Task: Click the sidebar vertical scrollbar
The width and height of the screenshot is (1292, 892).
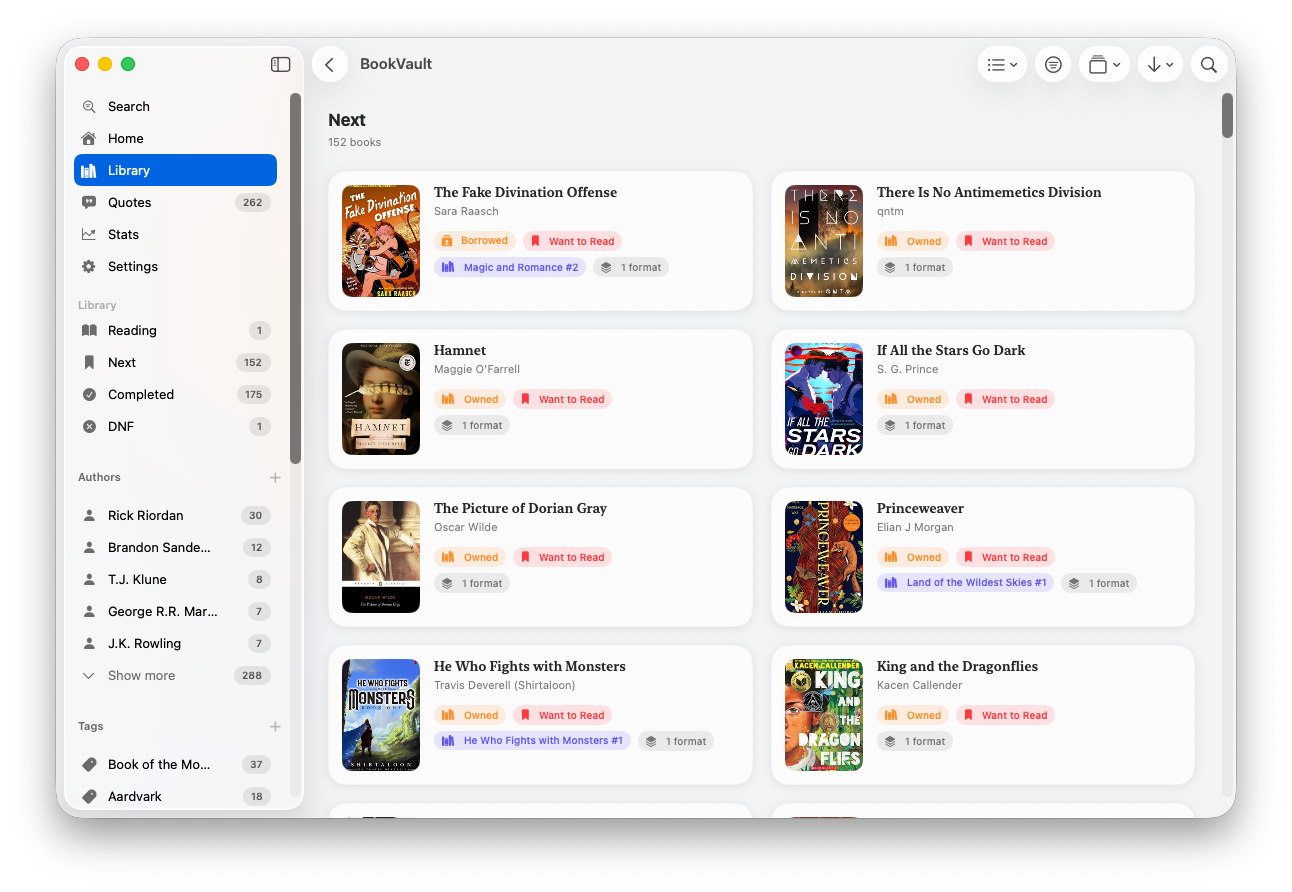Action: coord(295,278)
